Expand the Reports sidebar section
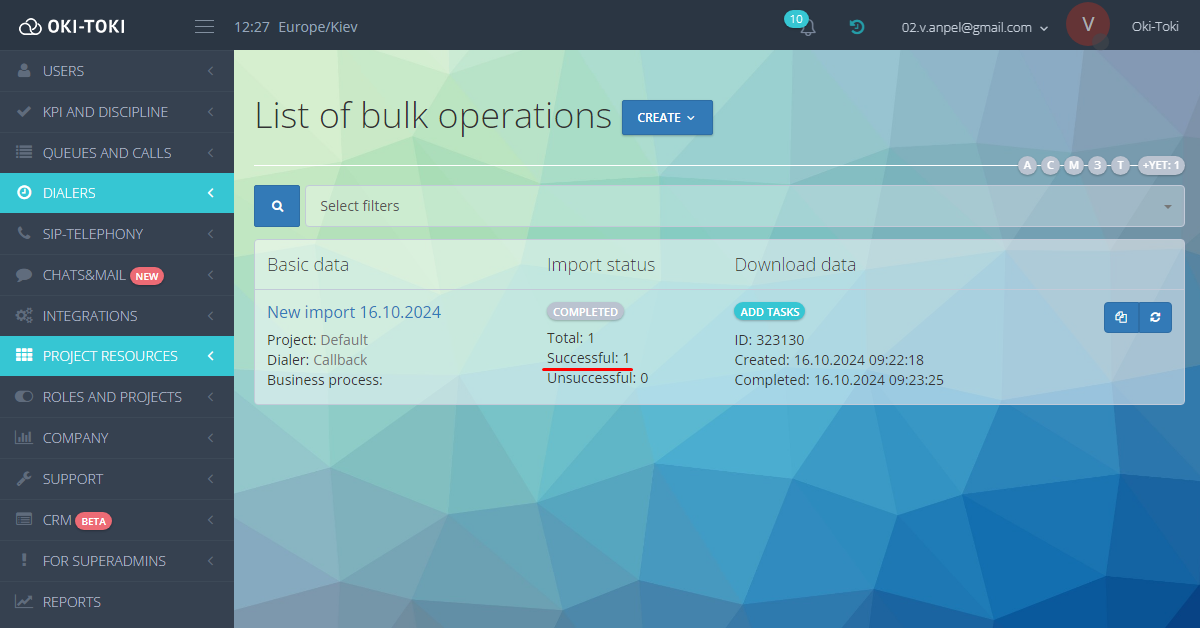1200x628 pixels. [x=117, y=602]
